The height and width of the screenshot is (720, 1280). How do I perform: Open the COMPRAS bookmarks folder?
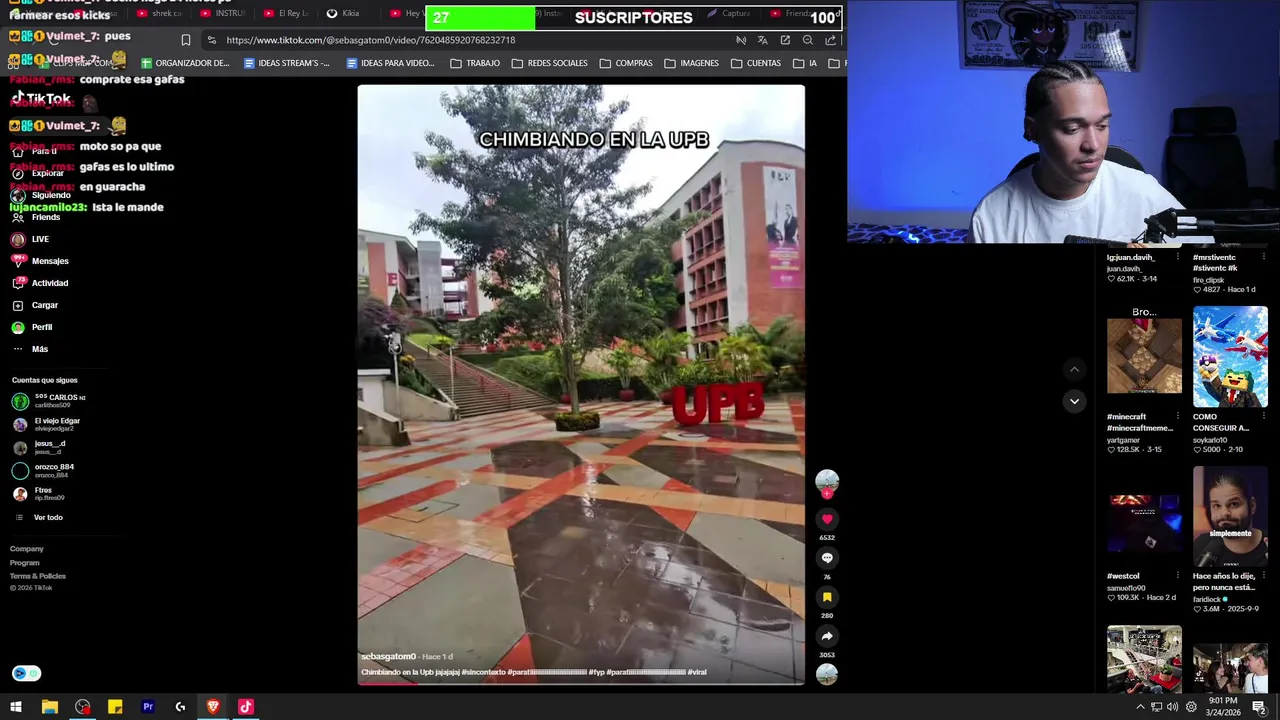click(626, 63)
